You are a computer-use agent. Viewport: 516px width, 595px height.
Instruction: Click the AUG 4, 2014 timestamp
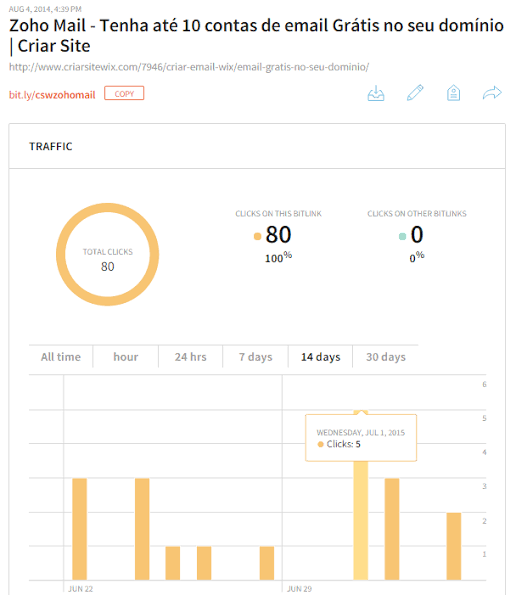pos(45,9)
